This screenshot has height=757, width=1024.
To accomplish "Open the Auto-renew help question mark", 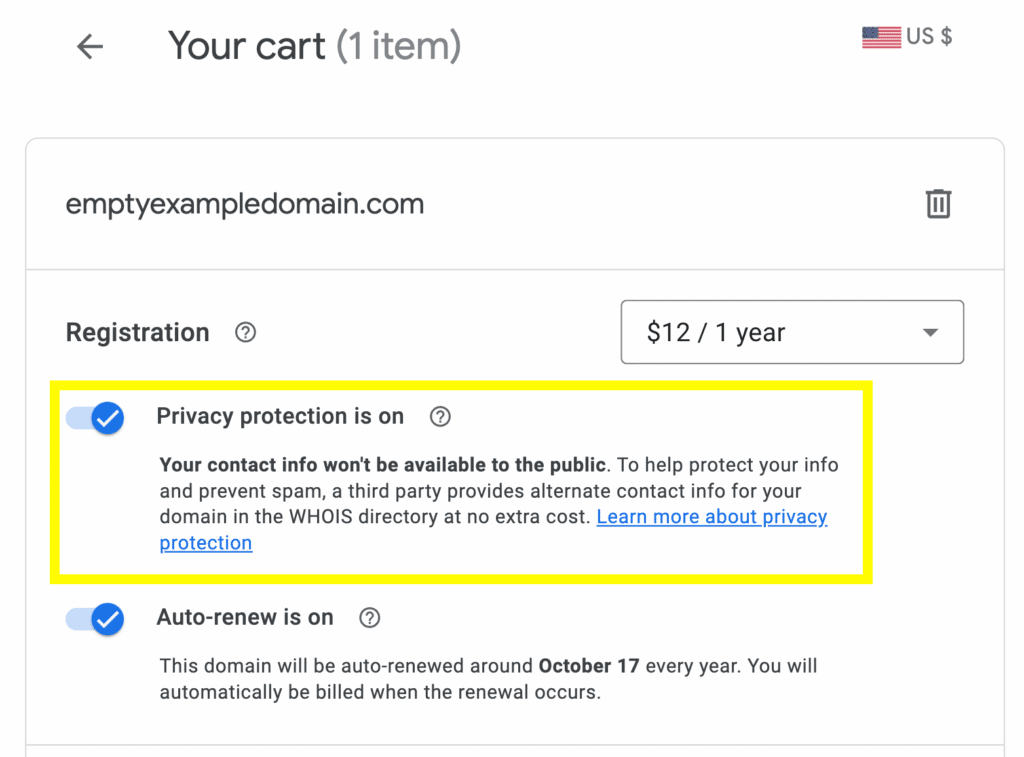I will coord(370,617).
